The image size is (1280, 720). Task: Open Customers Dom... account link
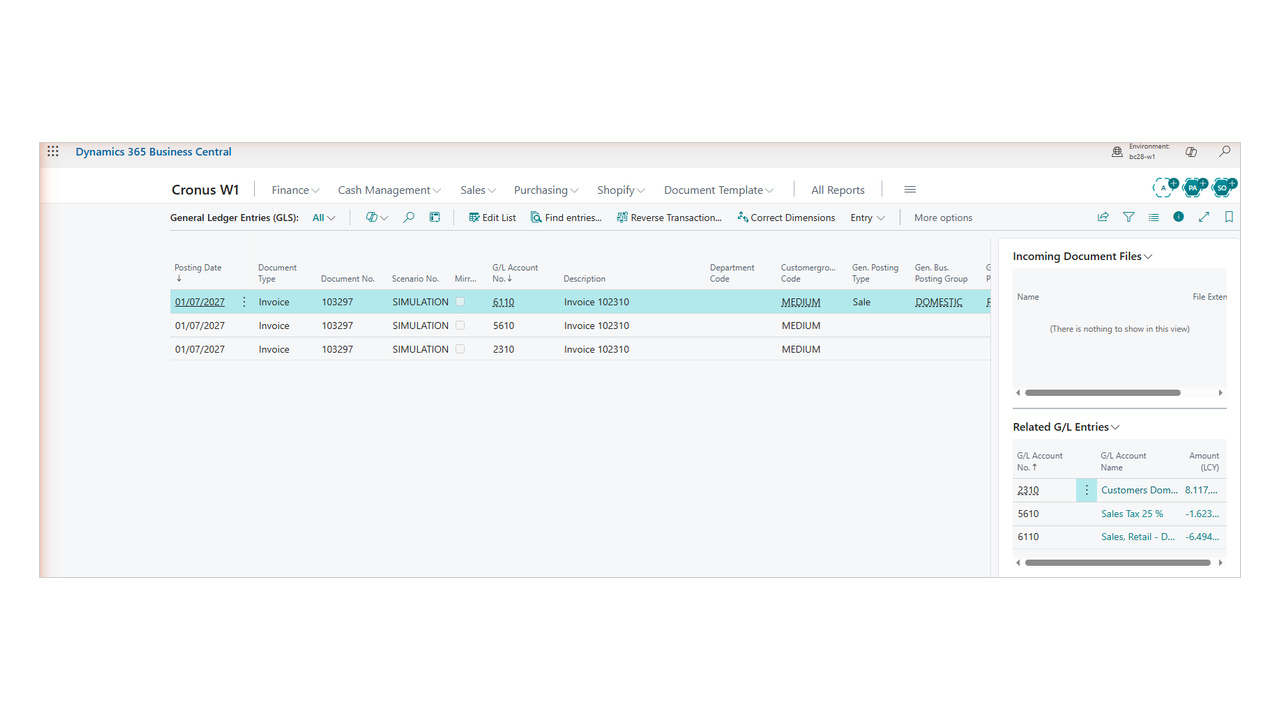(x=1139, y=490)
